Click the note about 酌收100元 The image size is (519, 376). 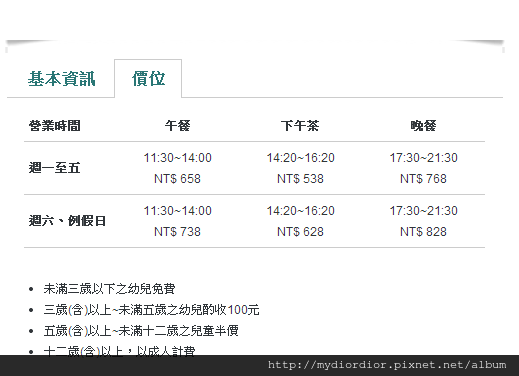[x=151, y=310]
